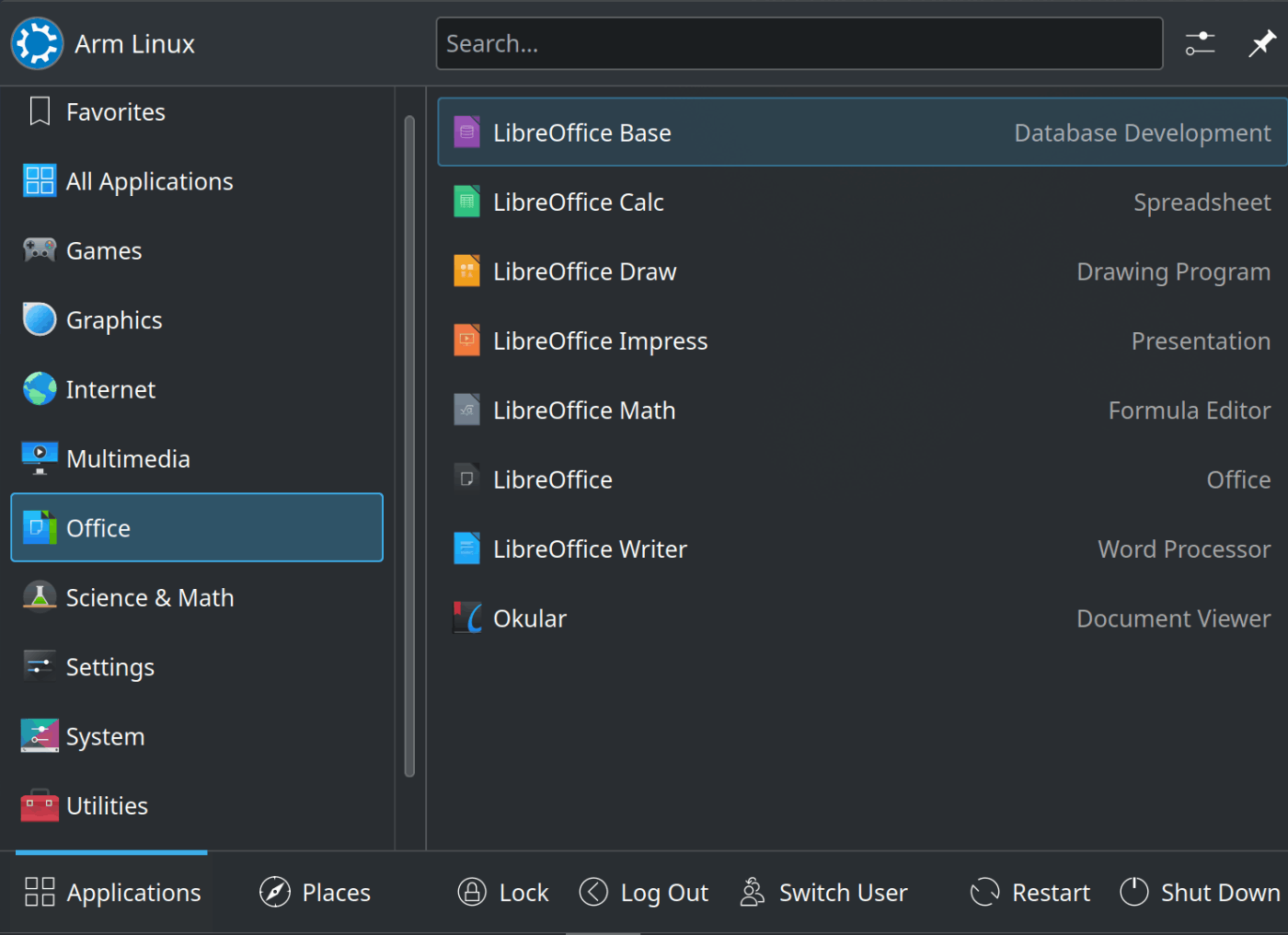Click the Lock label
The image size is (1288, 935).
523,893
